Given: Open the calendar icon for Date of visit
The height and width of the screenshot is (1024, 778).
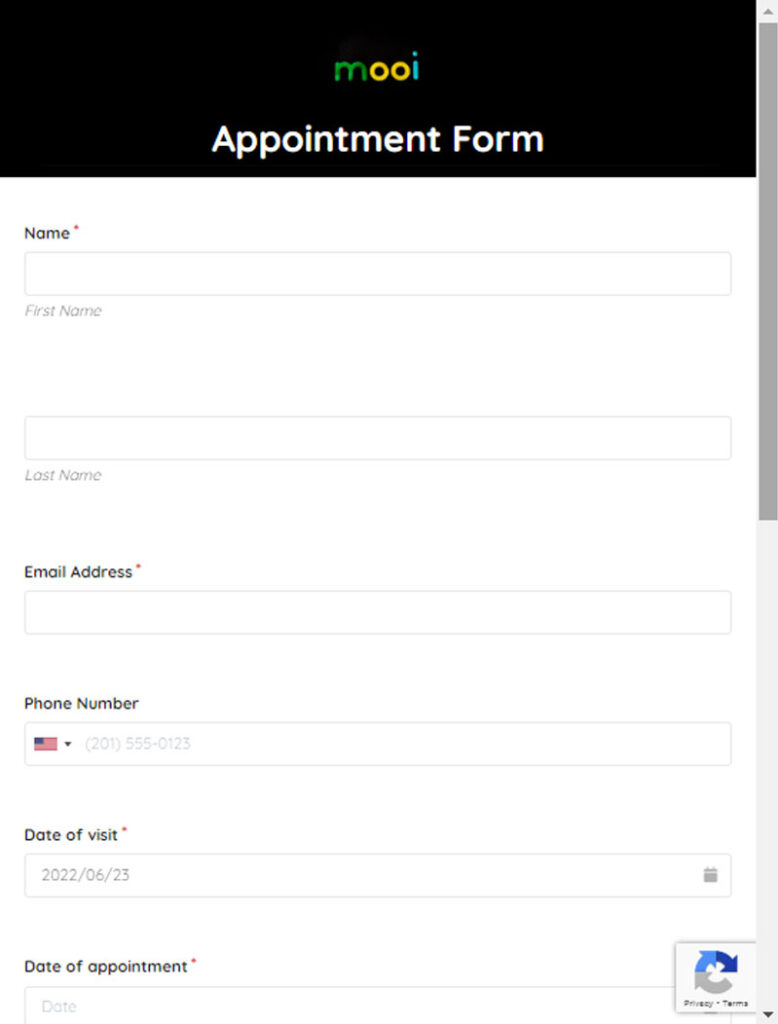Looking at the screenshot, I should tap(710, 874).
